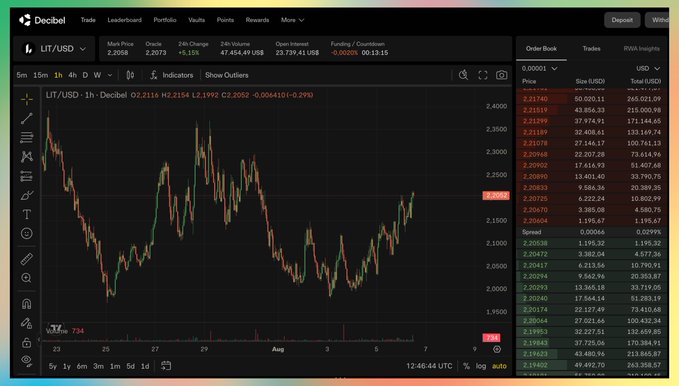Set chart range to 1m

click(x=115, y=366)
